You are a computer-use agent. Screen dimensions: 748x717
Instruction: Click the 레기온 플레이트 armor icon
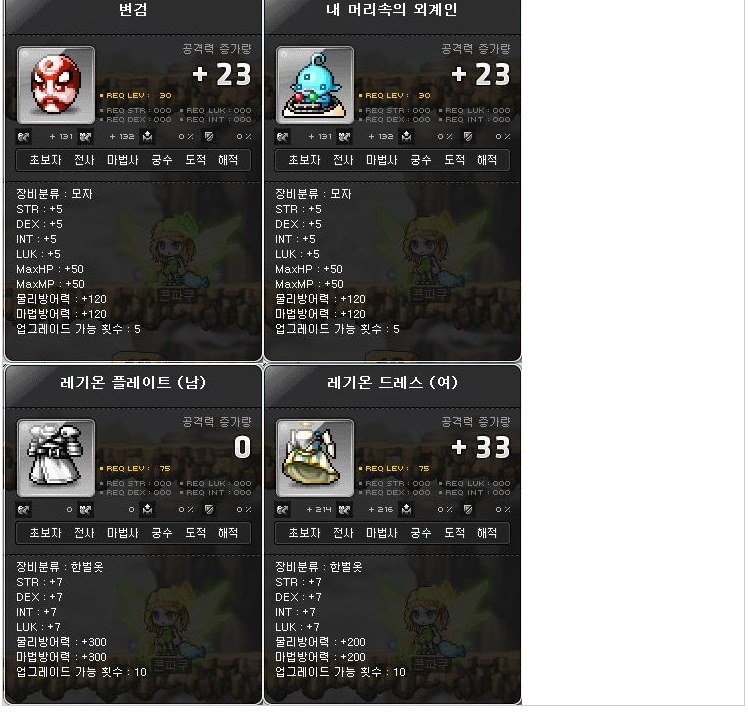pyautogui.click(x=56, y=458)
